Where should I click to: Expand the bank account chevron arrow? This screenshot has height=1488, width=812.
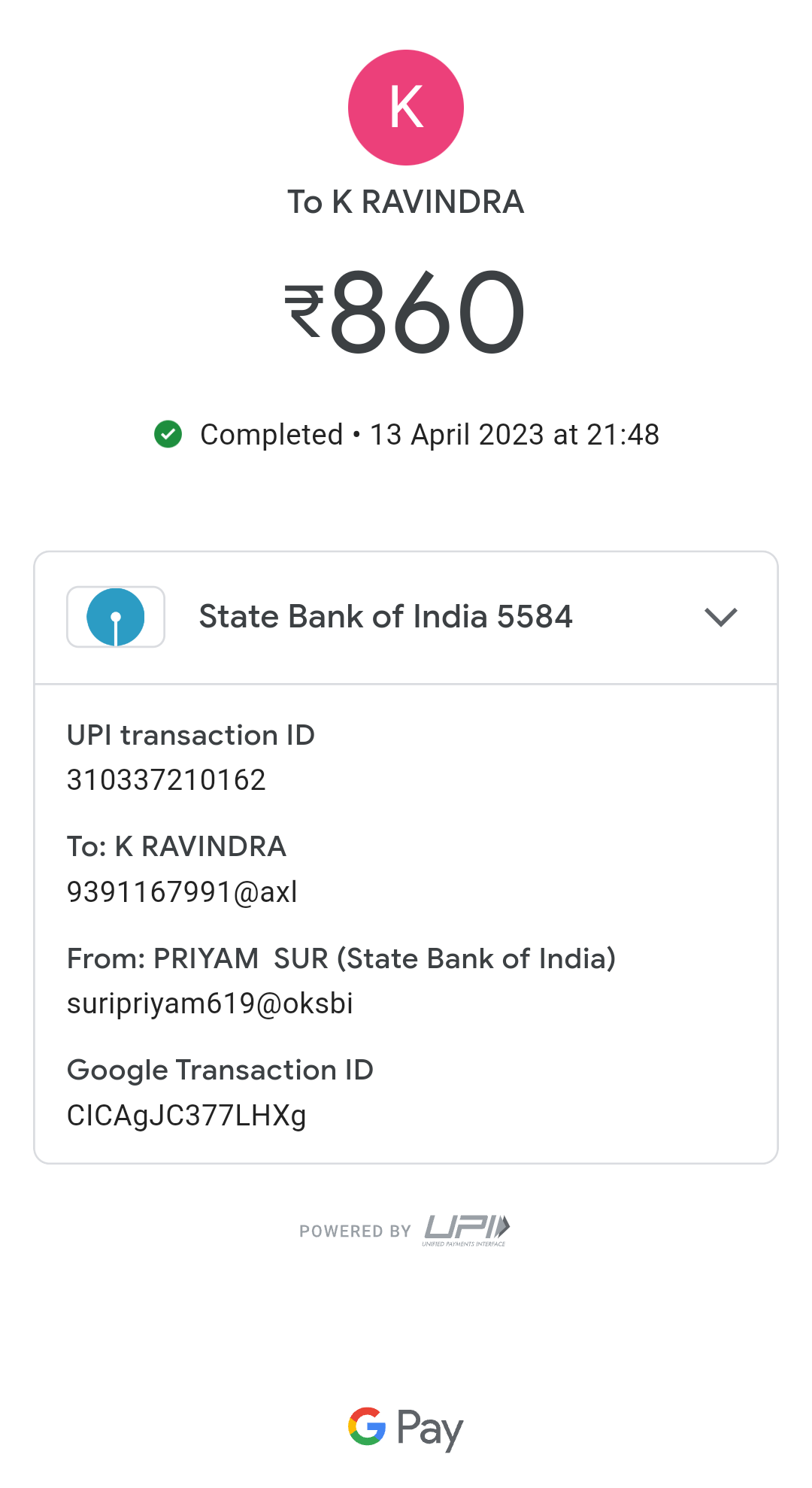click(x=721, y=617)
